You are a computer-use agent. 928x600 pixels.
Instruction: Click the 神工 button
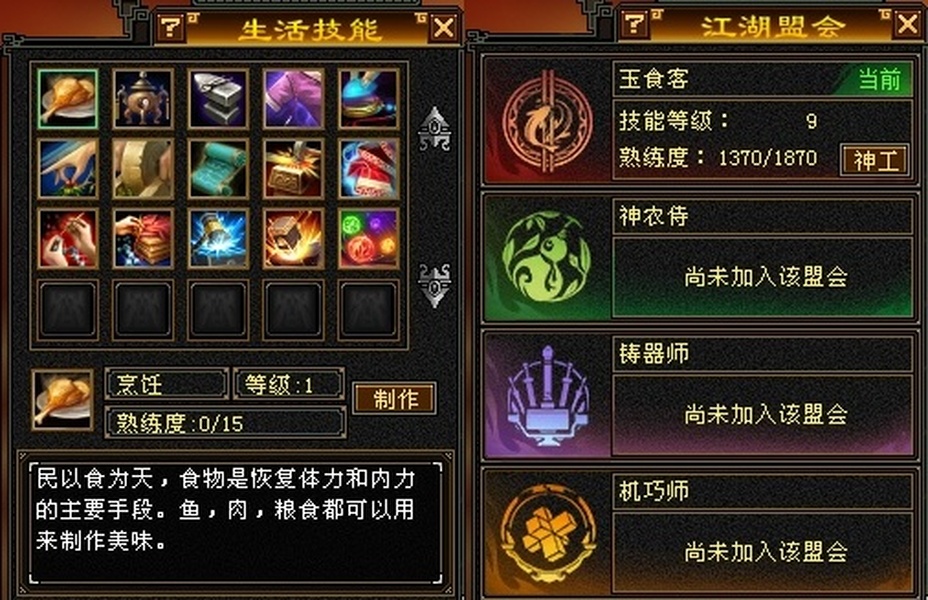click(x=875, y=160)
